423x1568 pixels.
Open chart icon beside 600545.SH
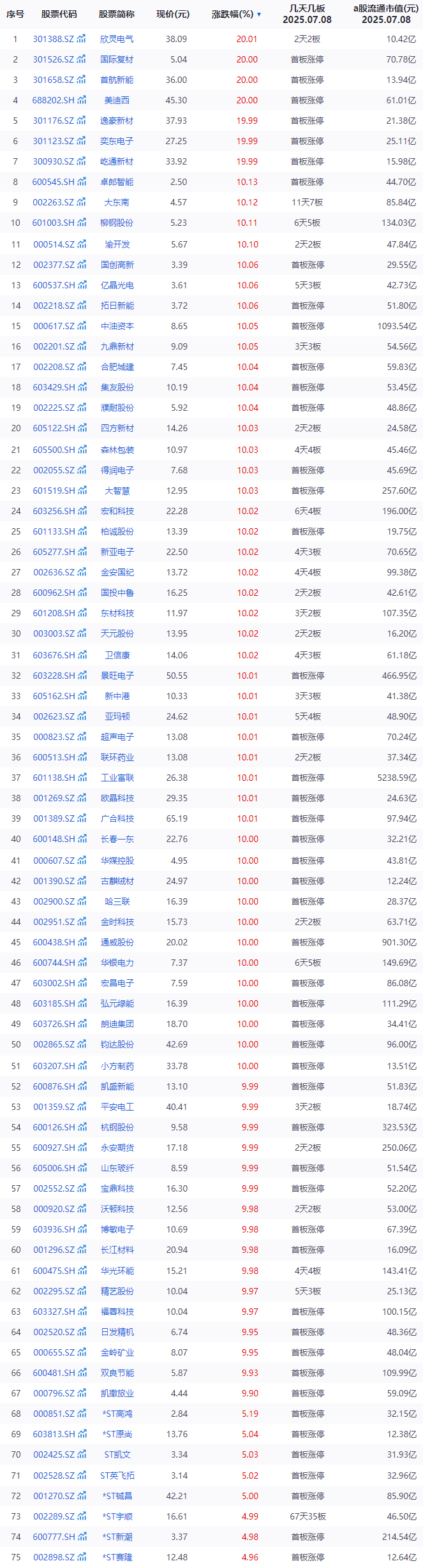tap(82, 182)
